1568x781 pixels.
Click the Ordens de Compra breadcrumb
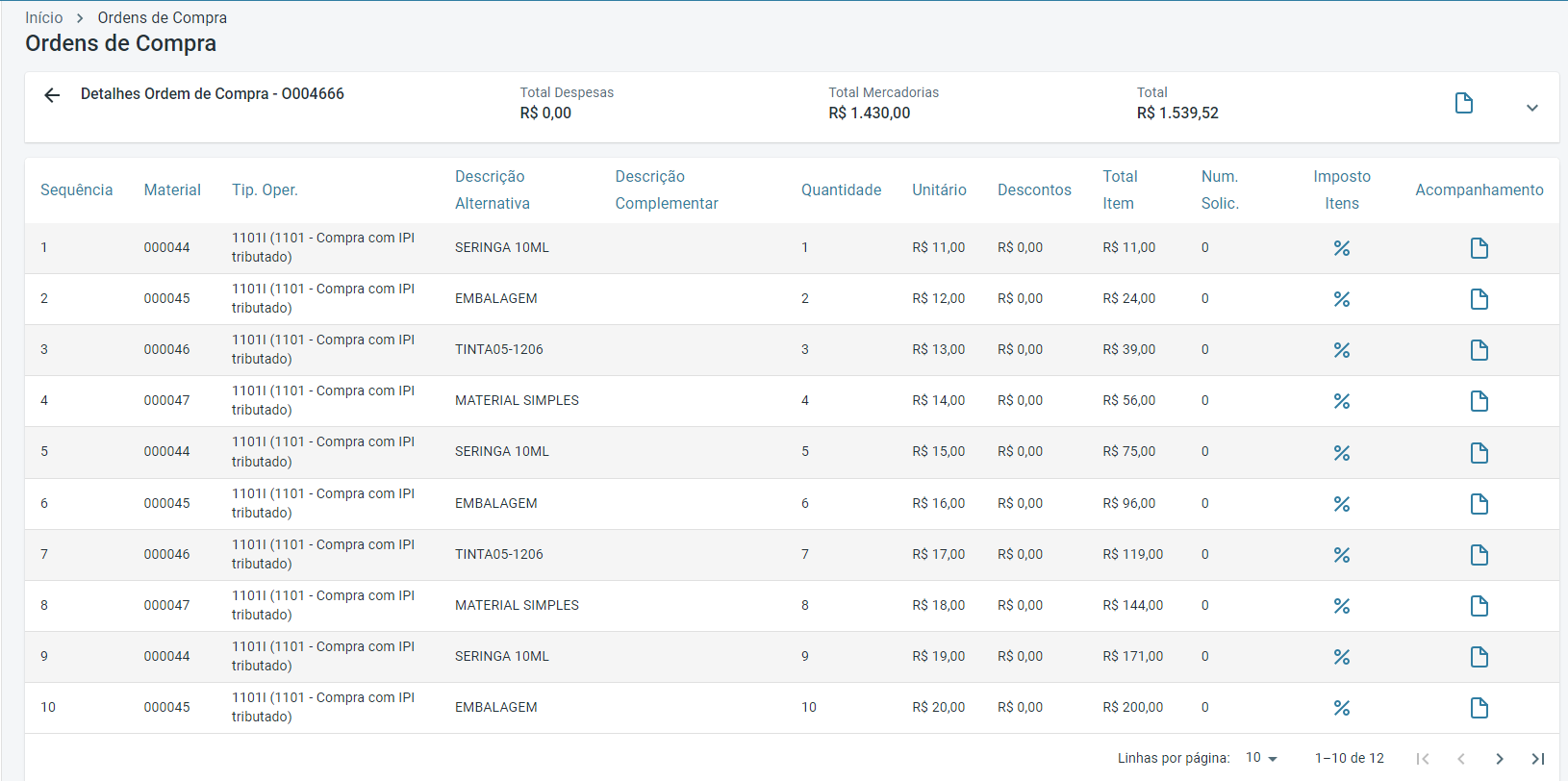point(162,17)
